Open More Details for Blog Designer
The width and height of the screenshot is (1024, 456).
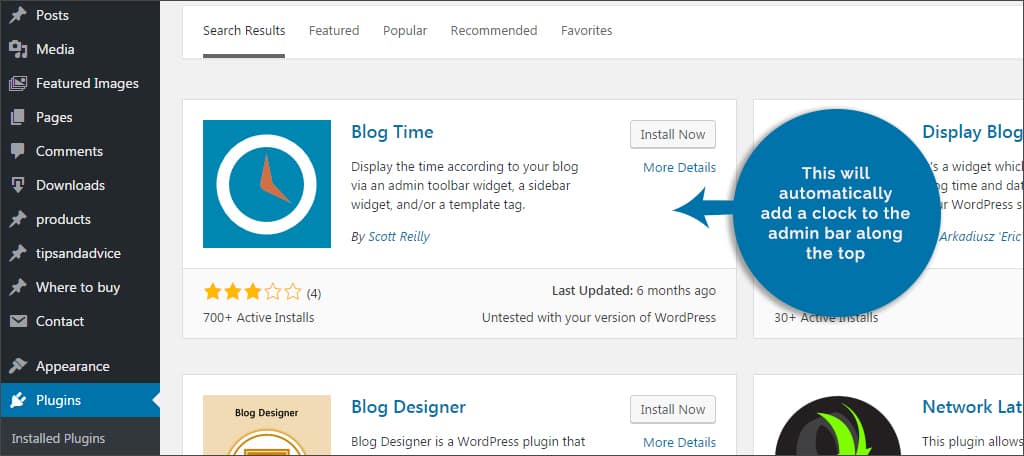tap(679, 443)
